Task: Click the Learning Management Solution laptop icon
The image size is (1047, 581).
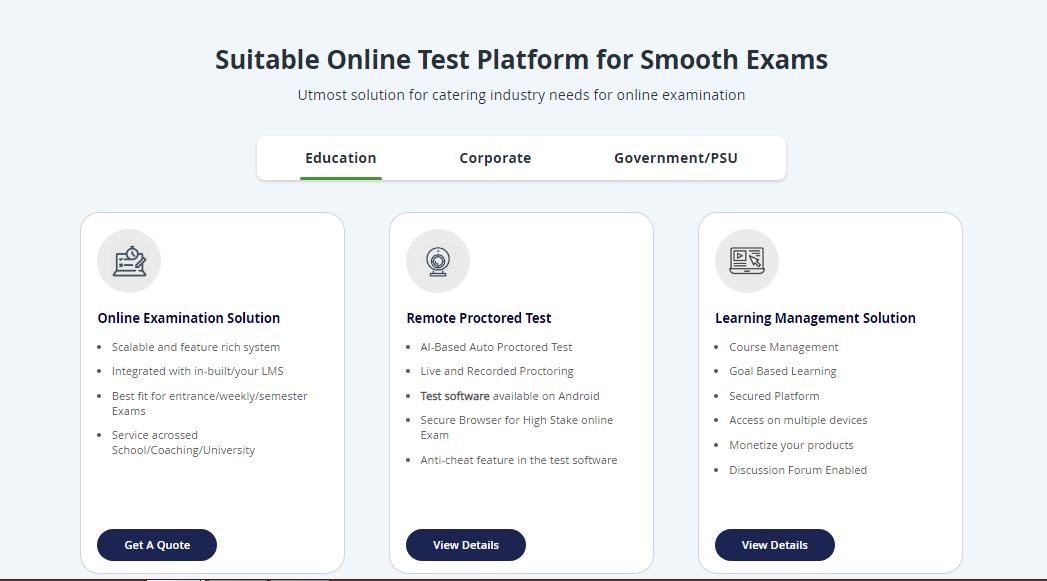Action: tap(746, 261)
